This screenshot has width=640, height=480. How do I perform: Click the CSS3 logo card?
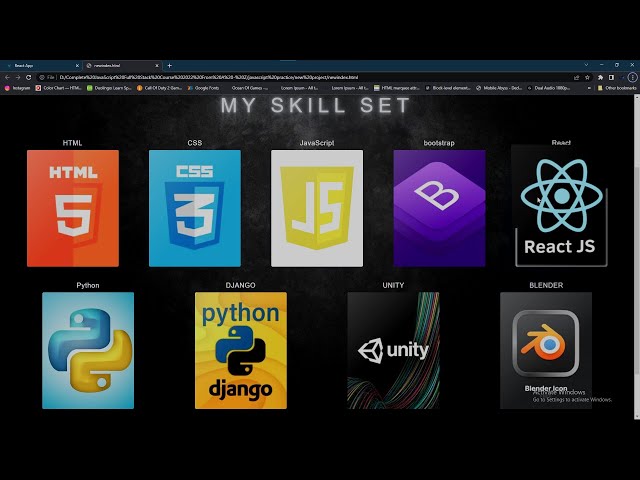pos(195,208)
